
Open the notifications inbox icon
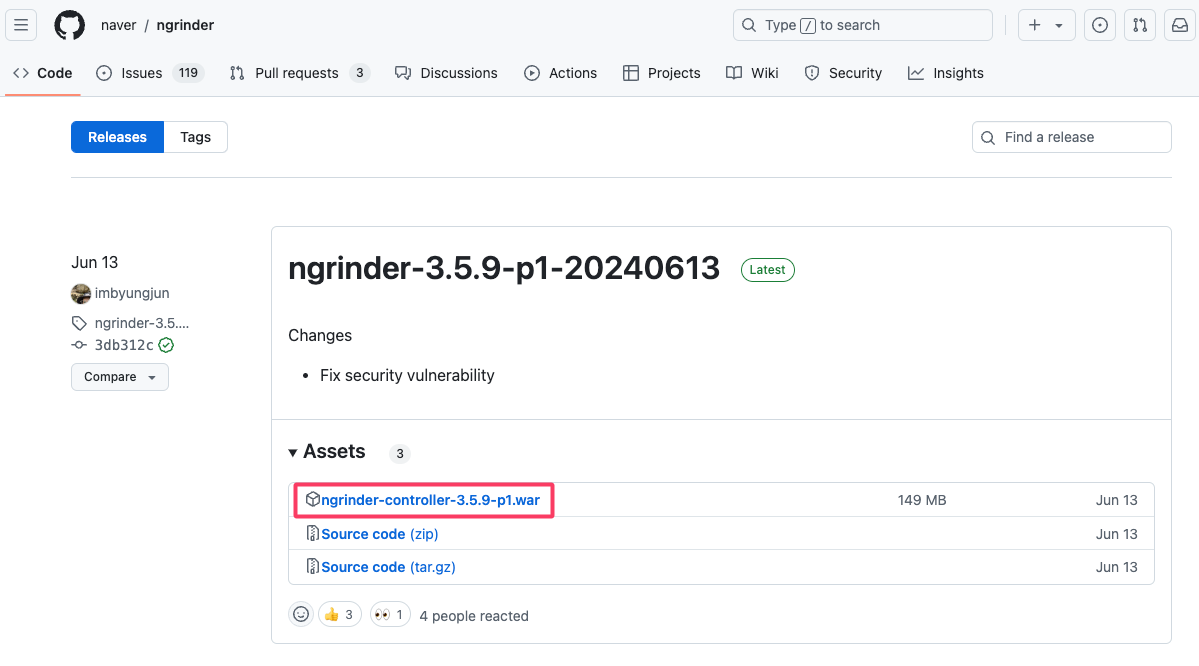coord(1180,25)
